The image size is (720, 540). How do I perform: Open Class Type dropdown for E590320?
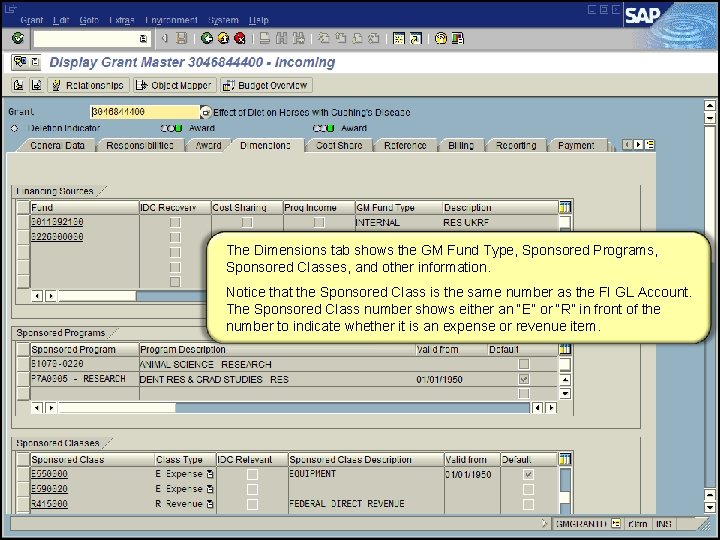click(x=210, y=489)
